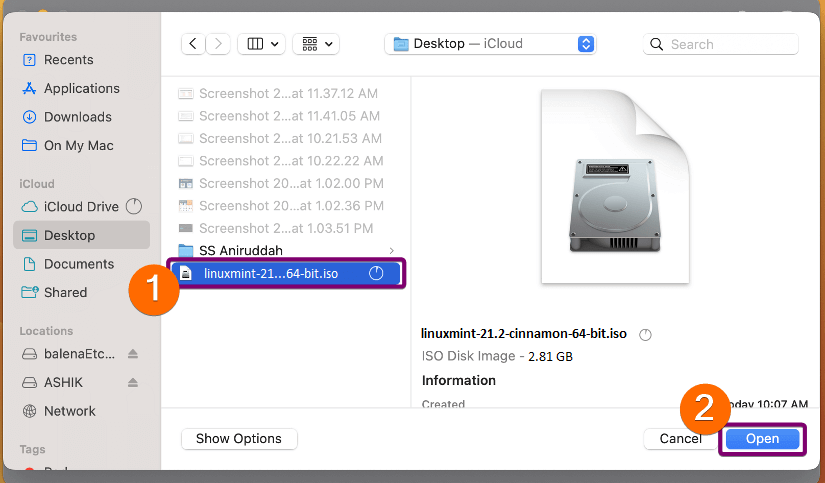Viewport: 825px width, 483px height.
Task: Click the magnifying glass search icon
Action: click(656, 44)
